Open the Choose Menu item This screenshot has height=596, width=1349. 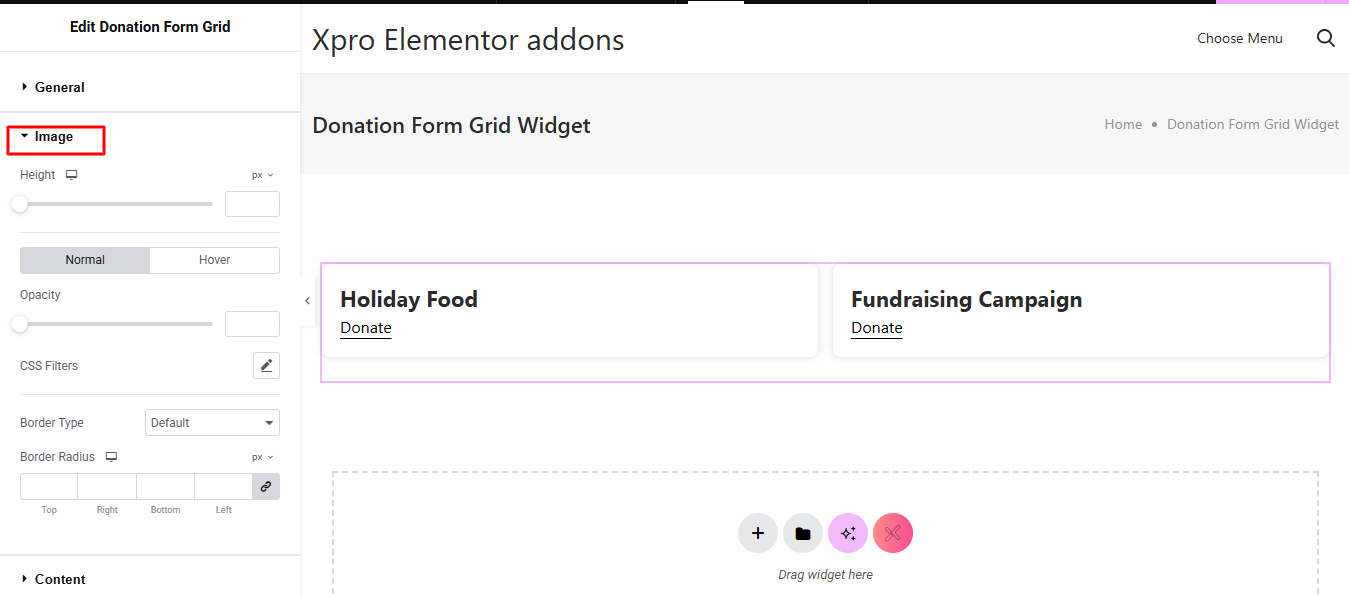[1239, 38]
